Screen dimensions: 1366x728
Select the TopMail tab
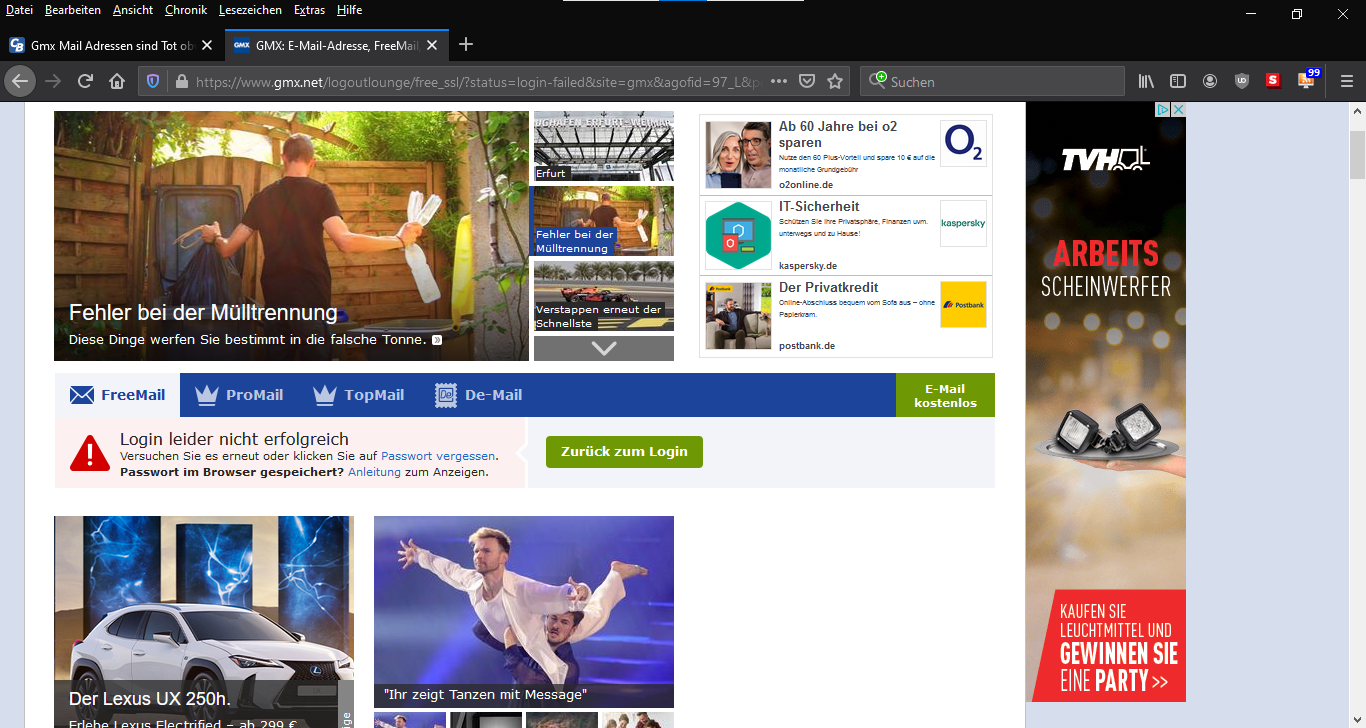(x=358, y=395)
